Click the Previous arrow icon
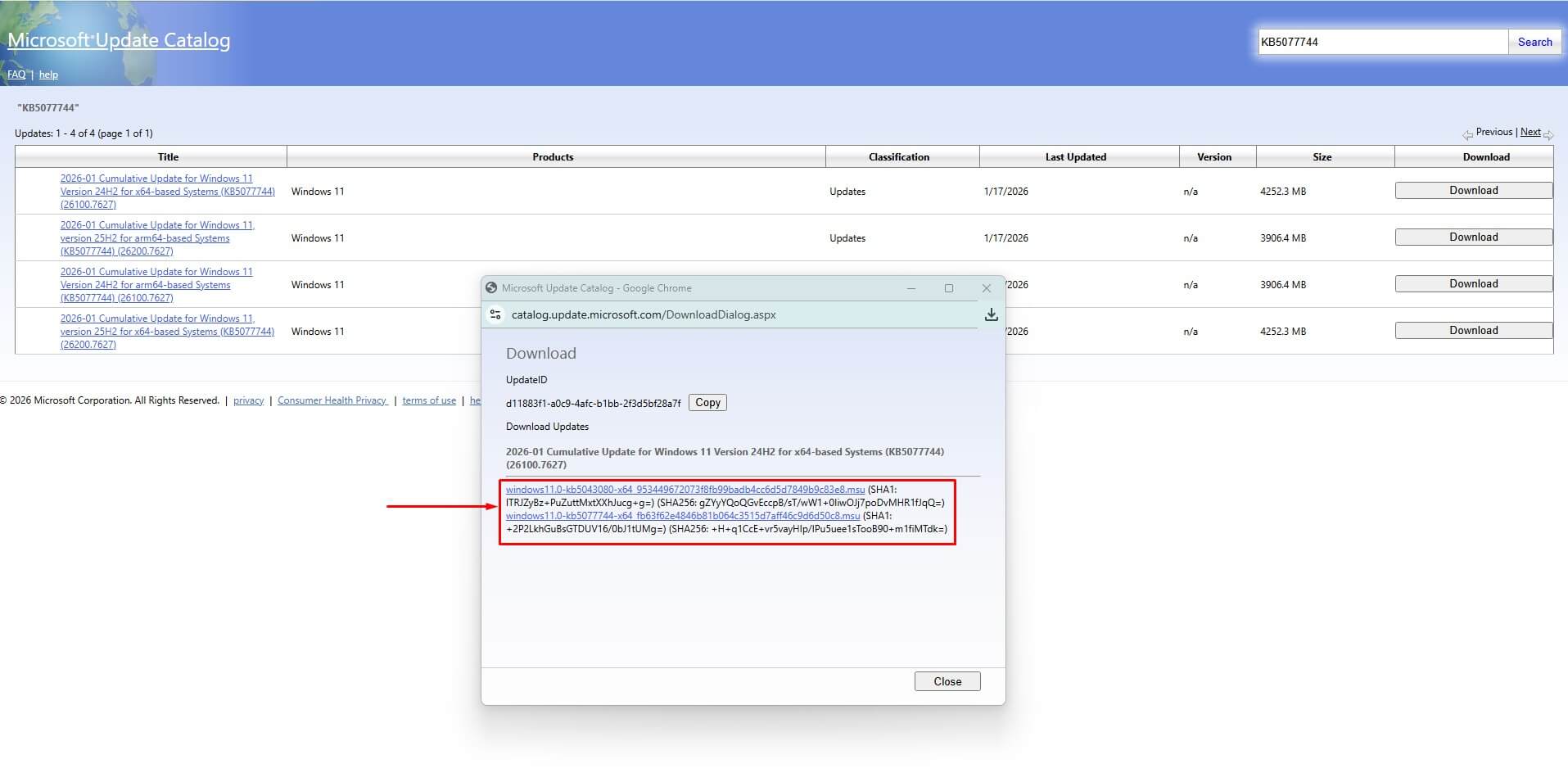 pos(1468,134)
